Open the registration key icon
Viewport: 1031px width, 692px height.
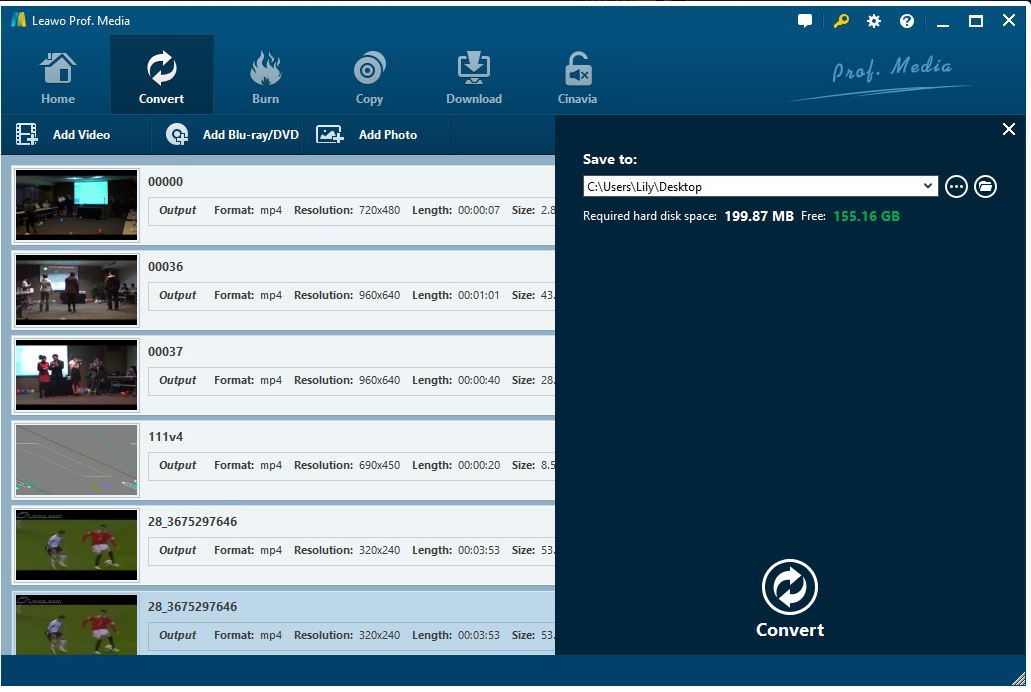[839, 20]
